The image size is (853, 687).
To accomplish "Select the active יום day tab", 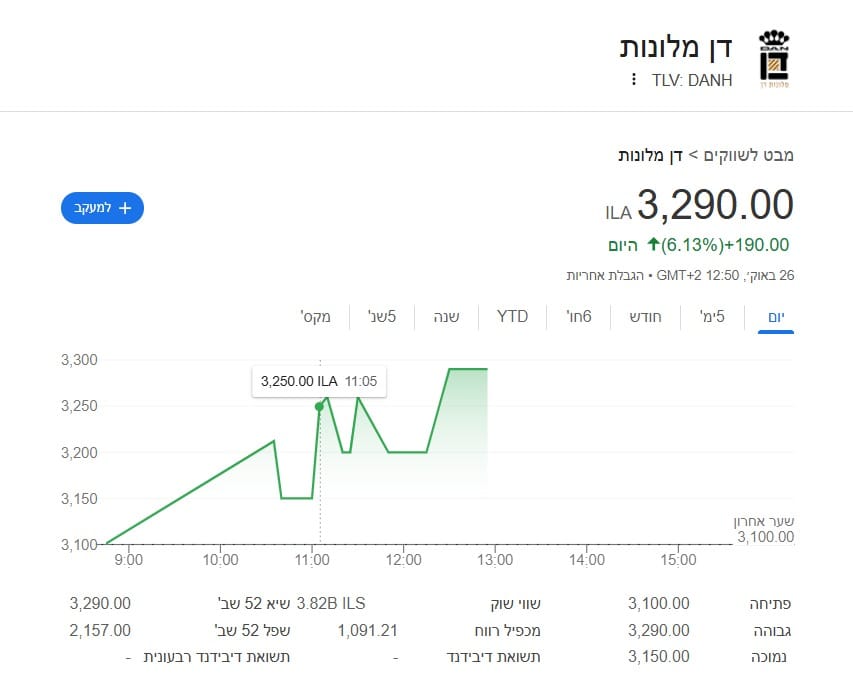I will click(x=776, y=316).
